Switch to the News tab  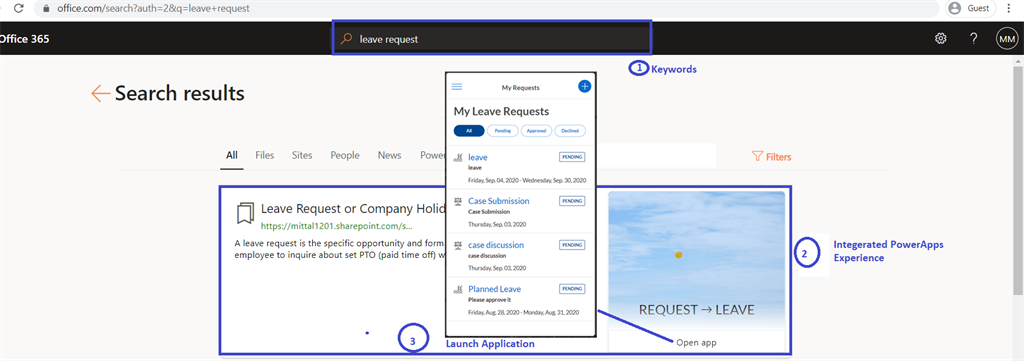click(x=389, y=155)
